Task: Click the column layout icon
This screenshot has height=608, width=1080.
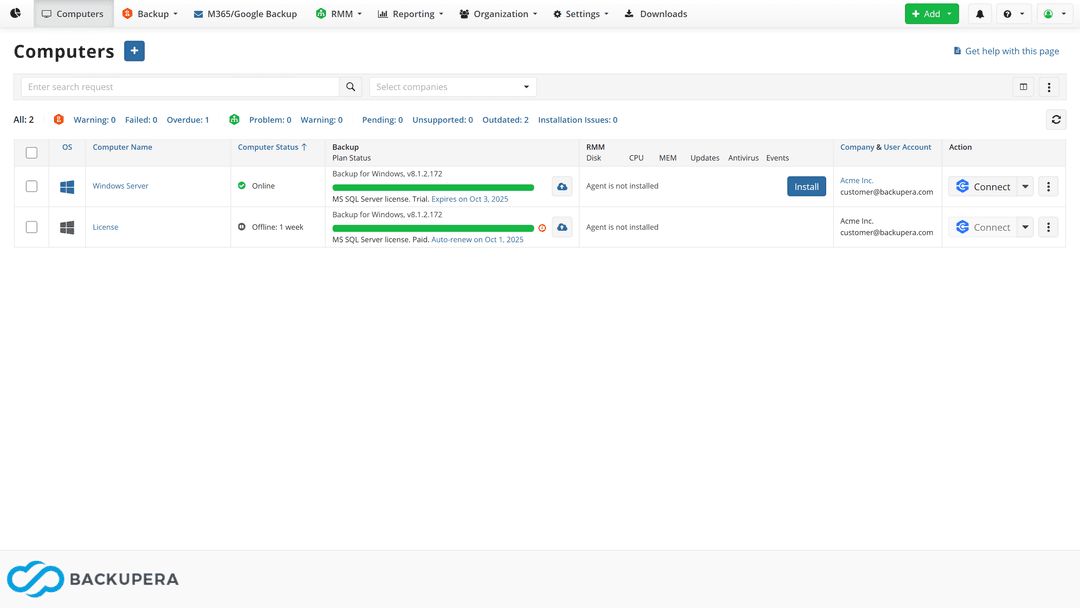Action: [x=1023, y=87]
